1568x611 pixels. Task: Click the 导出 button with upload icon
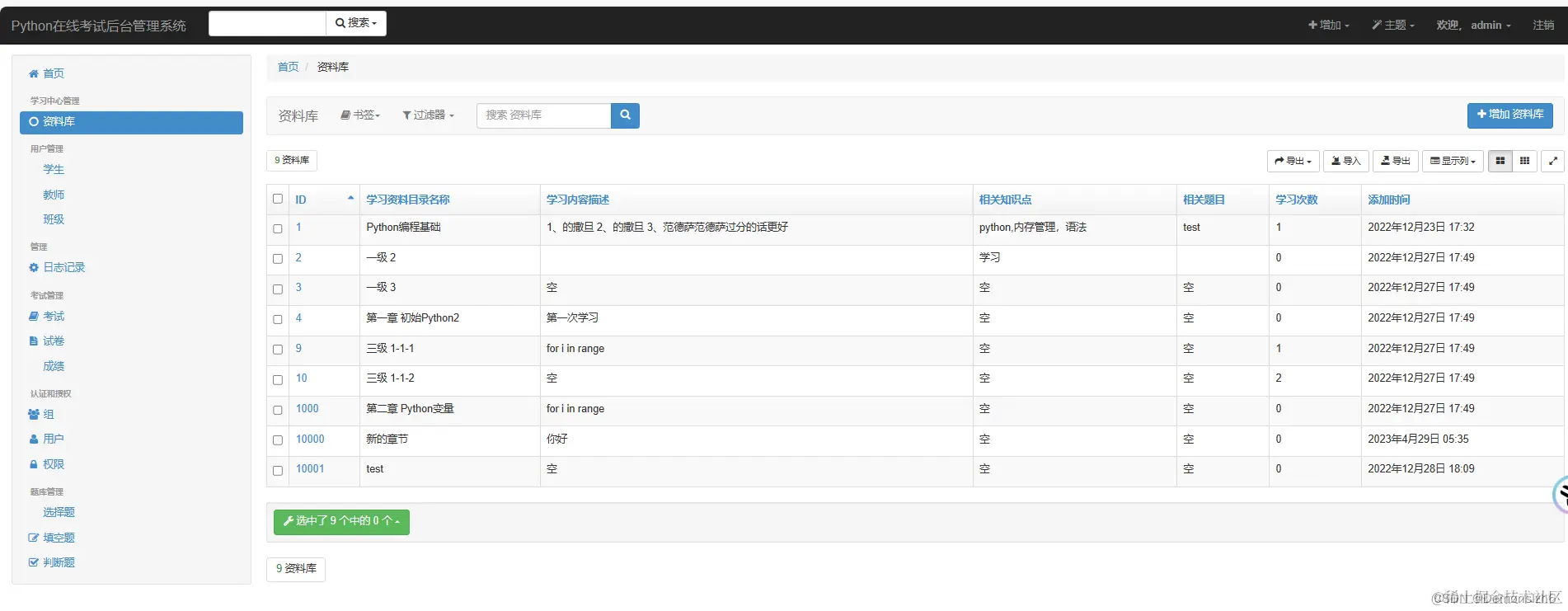click(x=1396, y=161)
